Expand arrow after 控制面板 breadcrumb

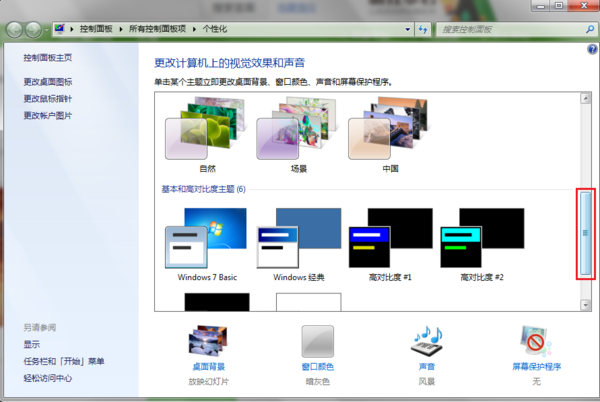(x=121, y=29)
